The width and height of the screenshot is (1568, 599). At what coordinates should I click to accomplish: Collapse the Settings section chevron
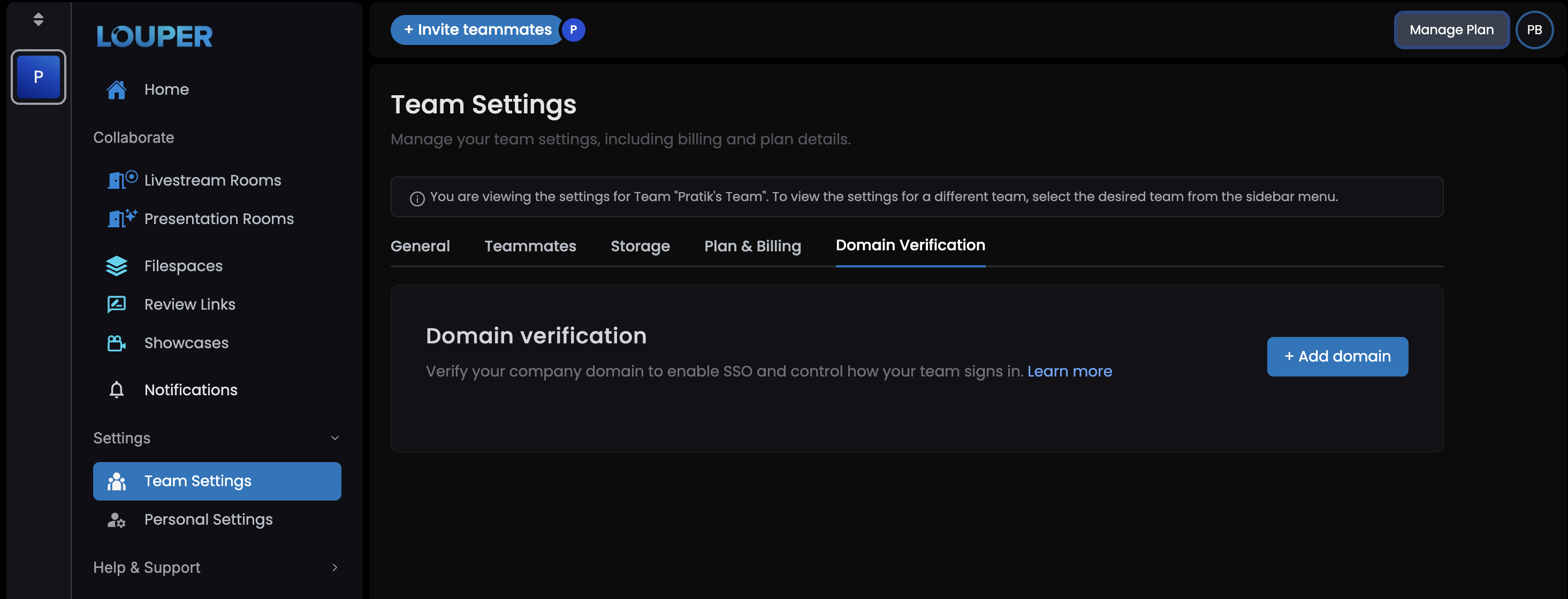pos(334,438)
